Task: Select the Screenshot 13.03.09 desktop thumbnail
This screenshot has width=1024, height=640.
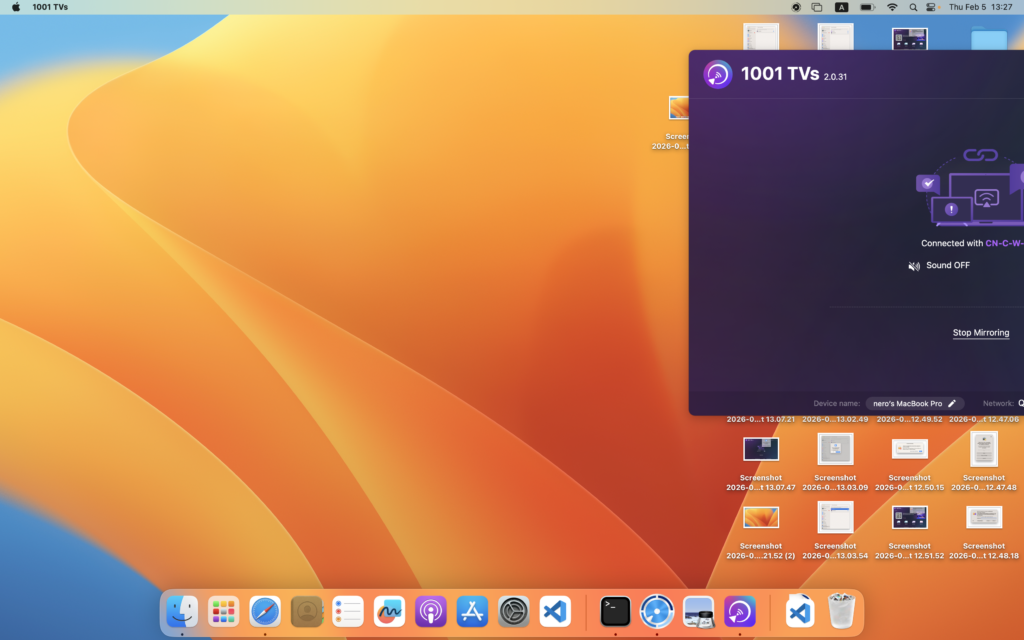Action: pyautogui.click(x=835, y=449)
